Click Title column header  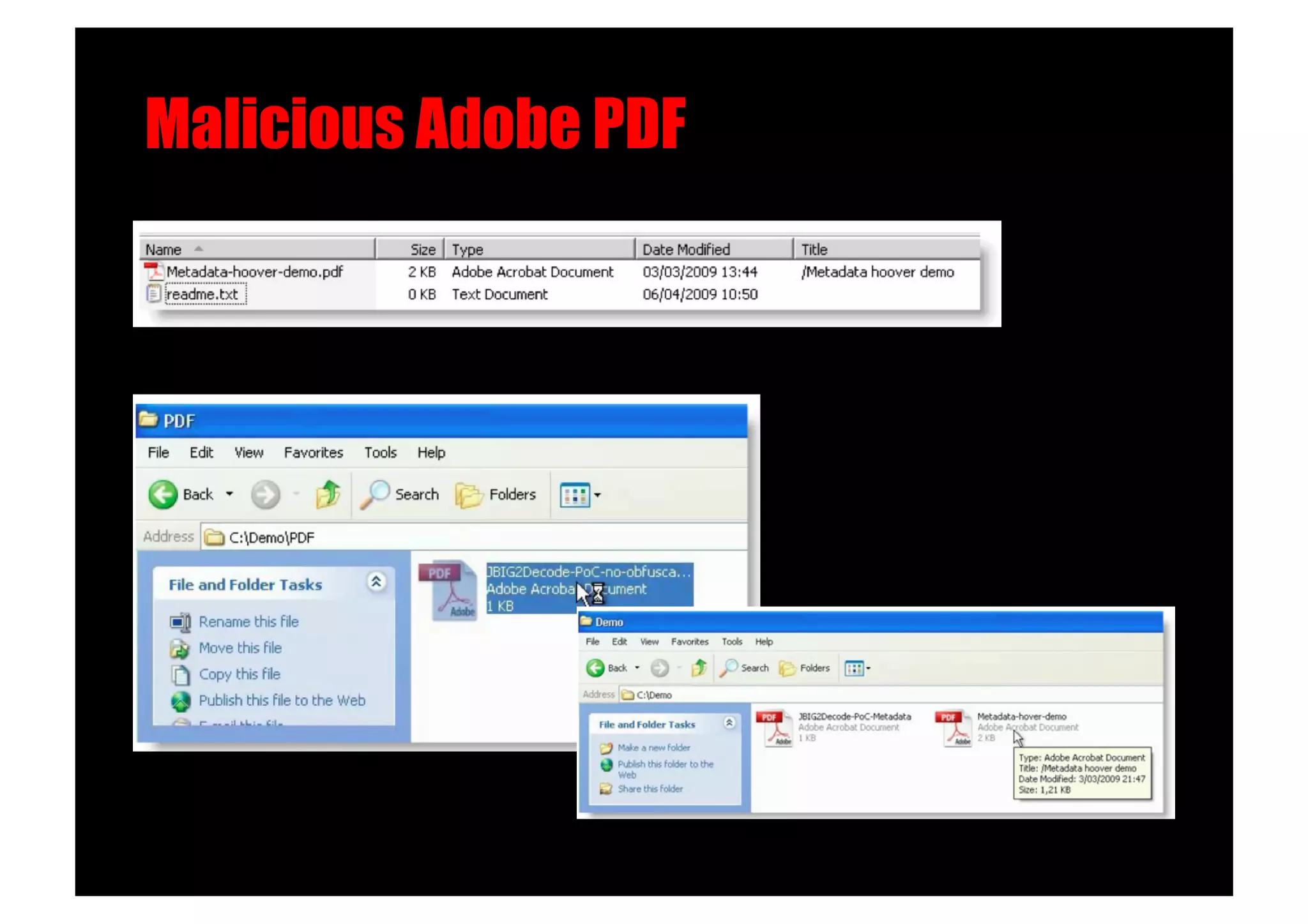tap(886, 249)
